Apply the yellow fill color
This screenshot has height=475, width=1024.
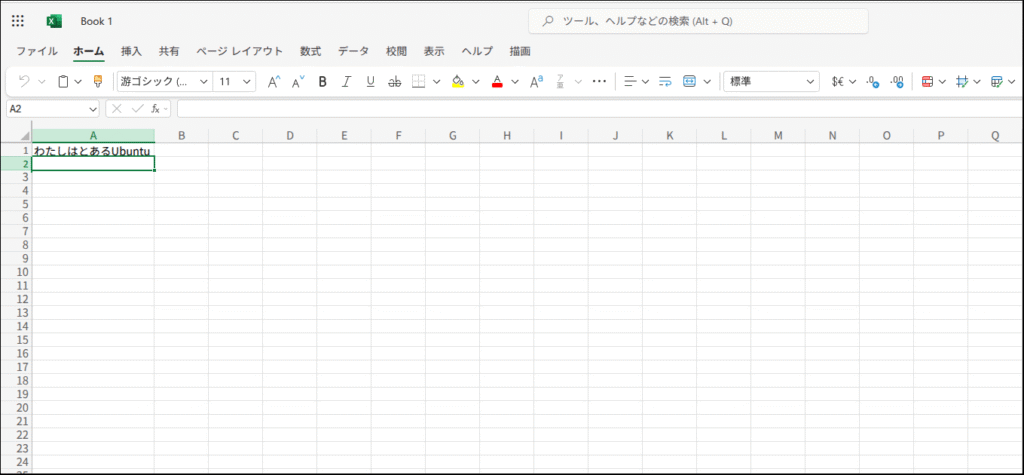coord(457,82)
